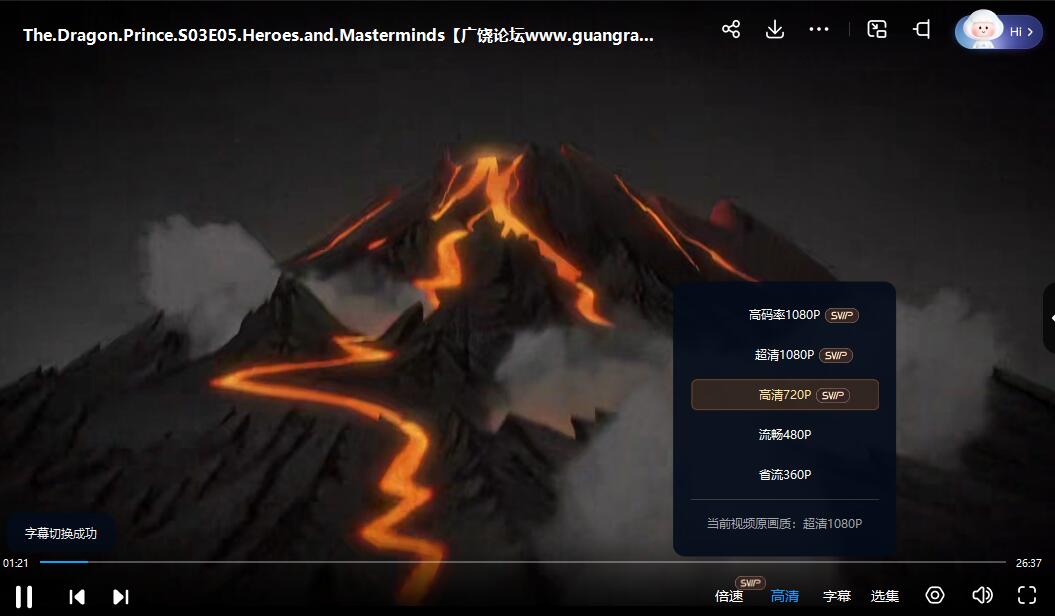1055x616 pixels.
Task: Select 流畅480P quality option
Action: click(x=785, y=434)
